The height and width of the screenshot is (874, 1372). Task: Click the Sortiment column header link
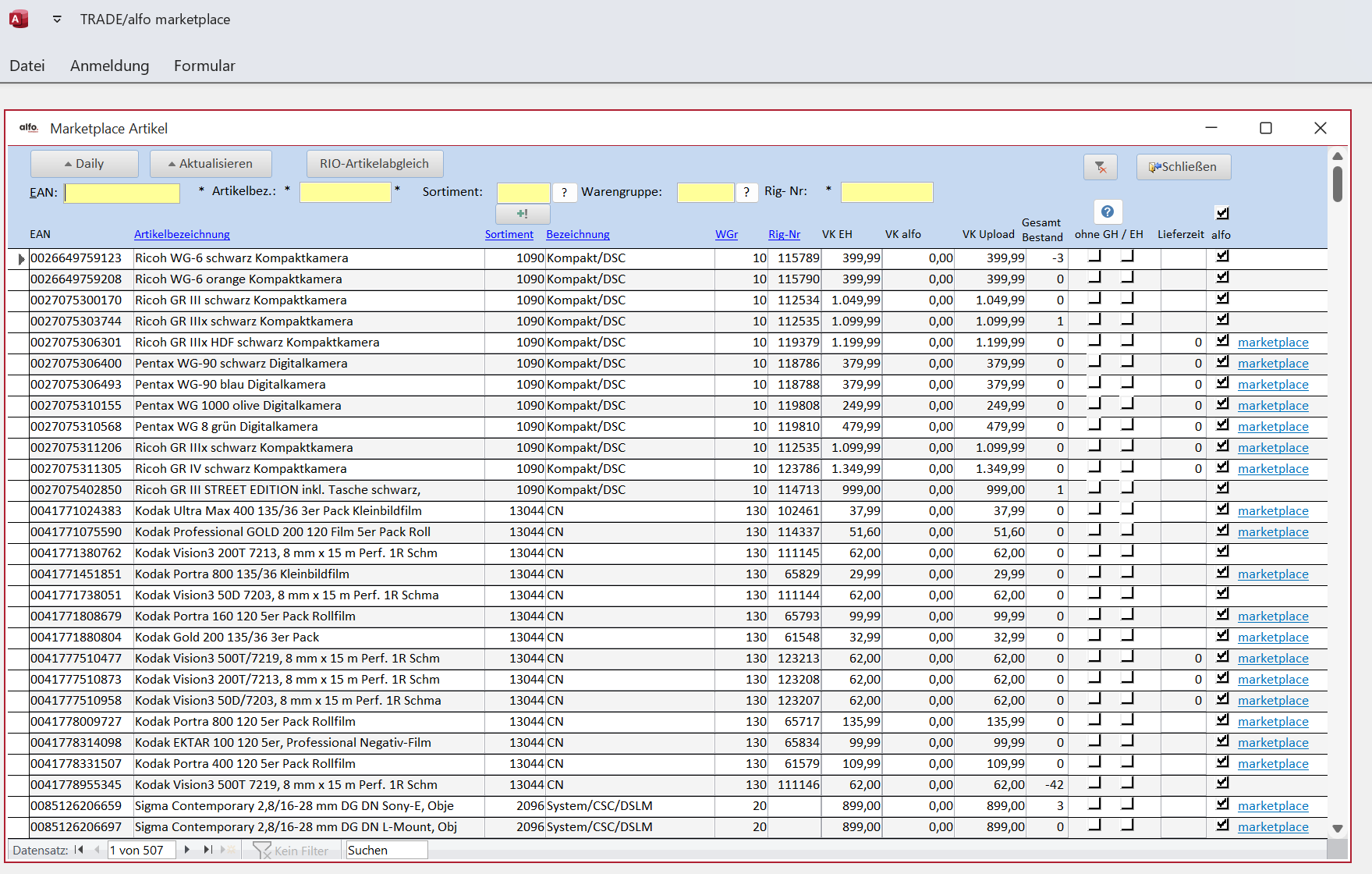(x=509, y=234)
